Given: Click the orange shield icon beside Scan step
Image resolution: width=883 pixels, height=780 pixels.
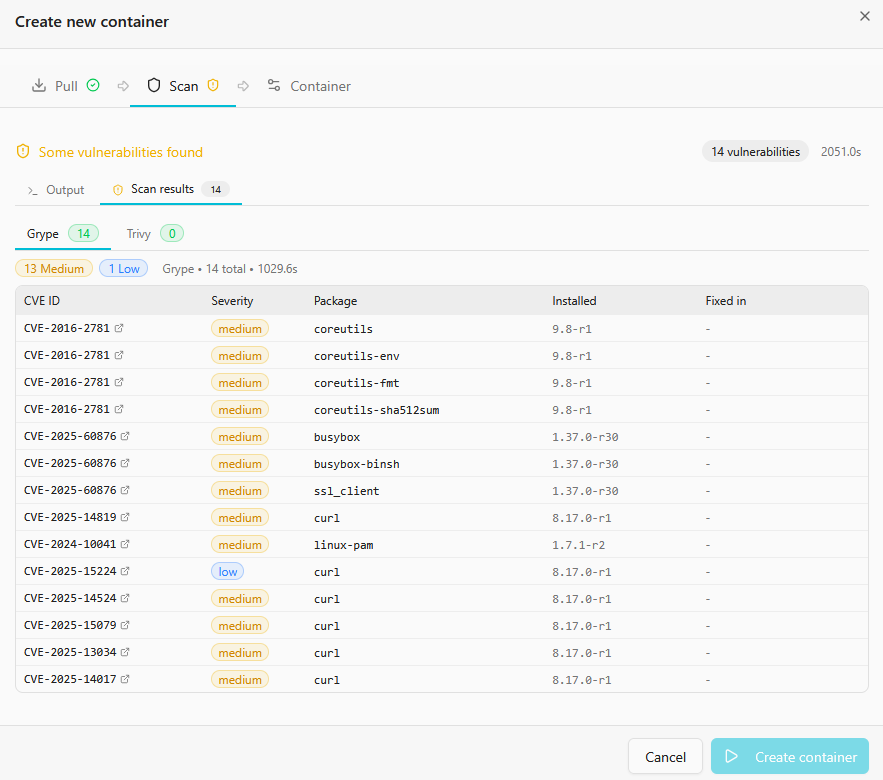Looking at the screenshot, I should pos(212,86).
